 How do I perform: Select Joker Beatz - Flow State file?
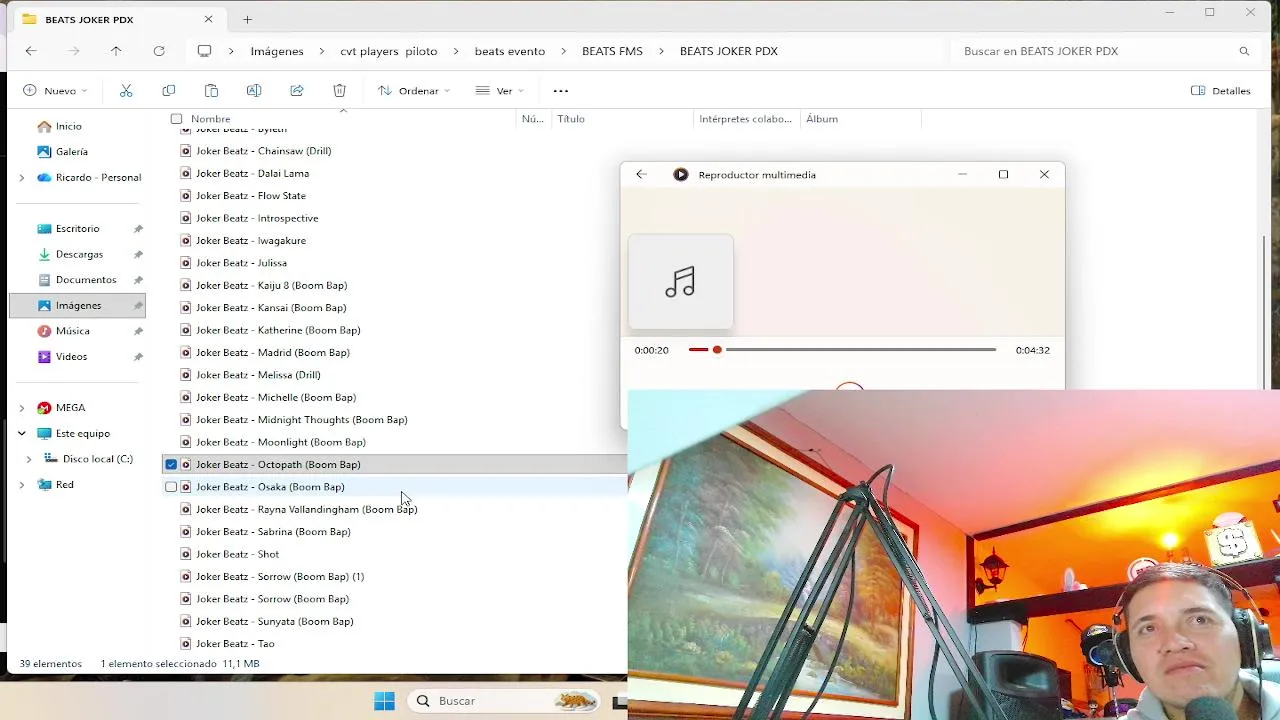point(251,196)
